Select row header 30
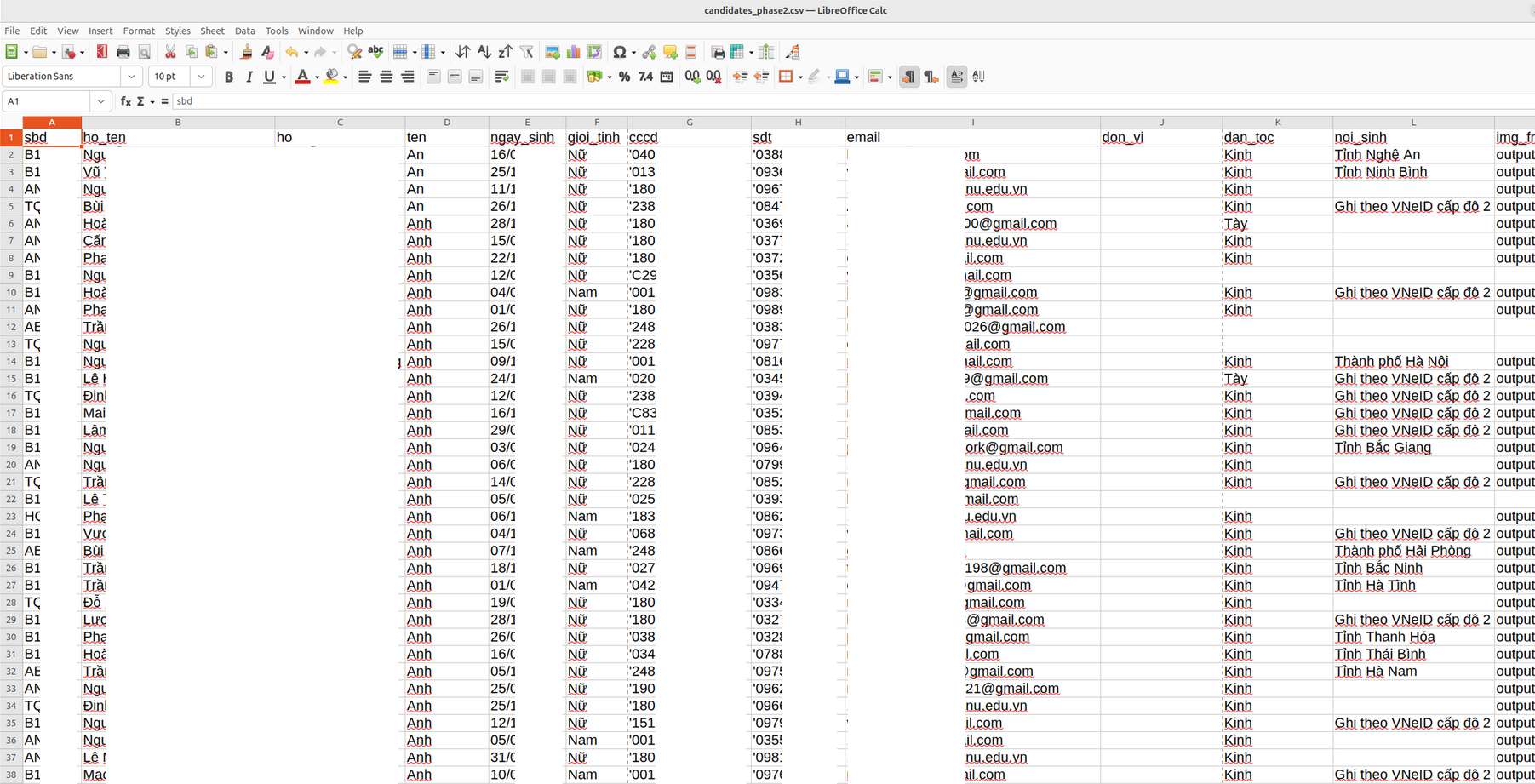 tap(11, 637)
